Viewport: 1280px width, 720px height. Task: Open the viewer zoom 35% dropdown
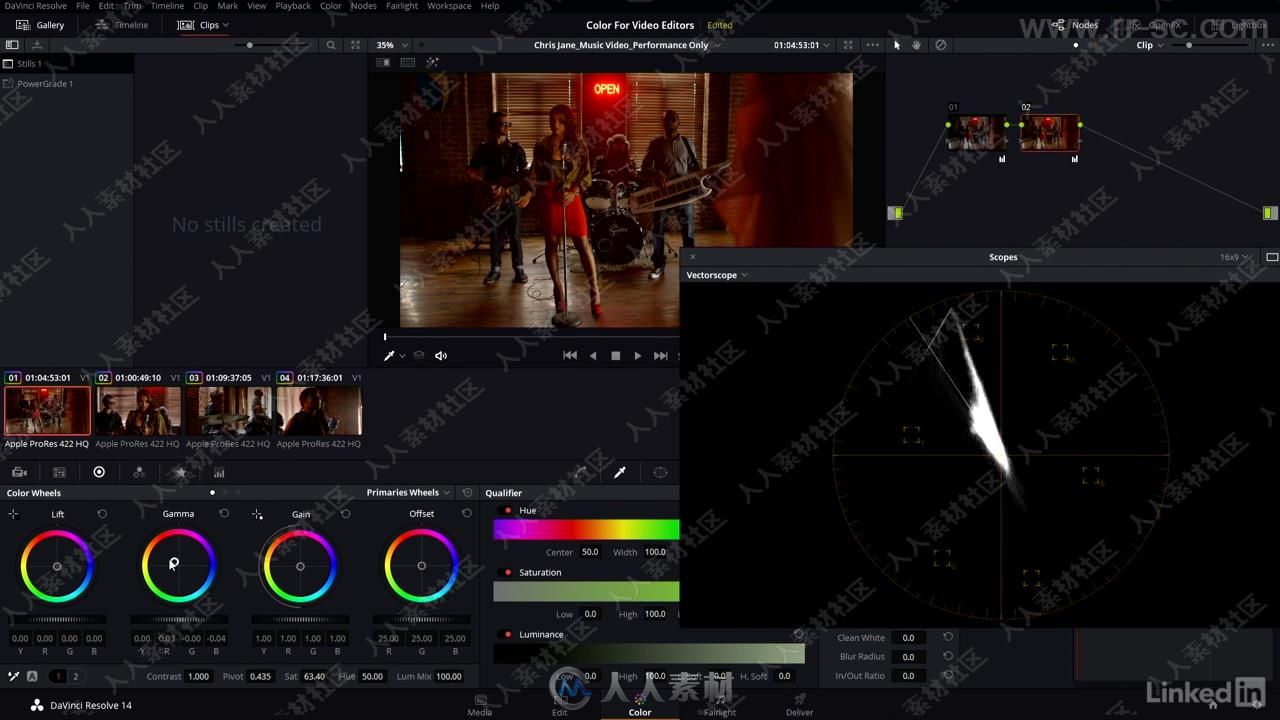click(391, 45)
